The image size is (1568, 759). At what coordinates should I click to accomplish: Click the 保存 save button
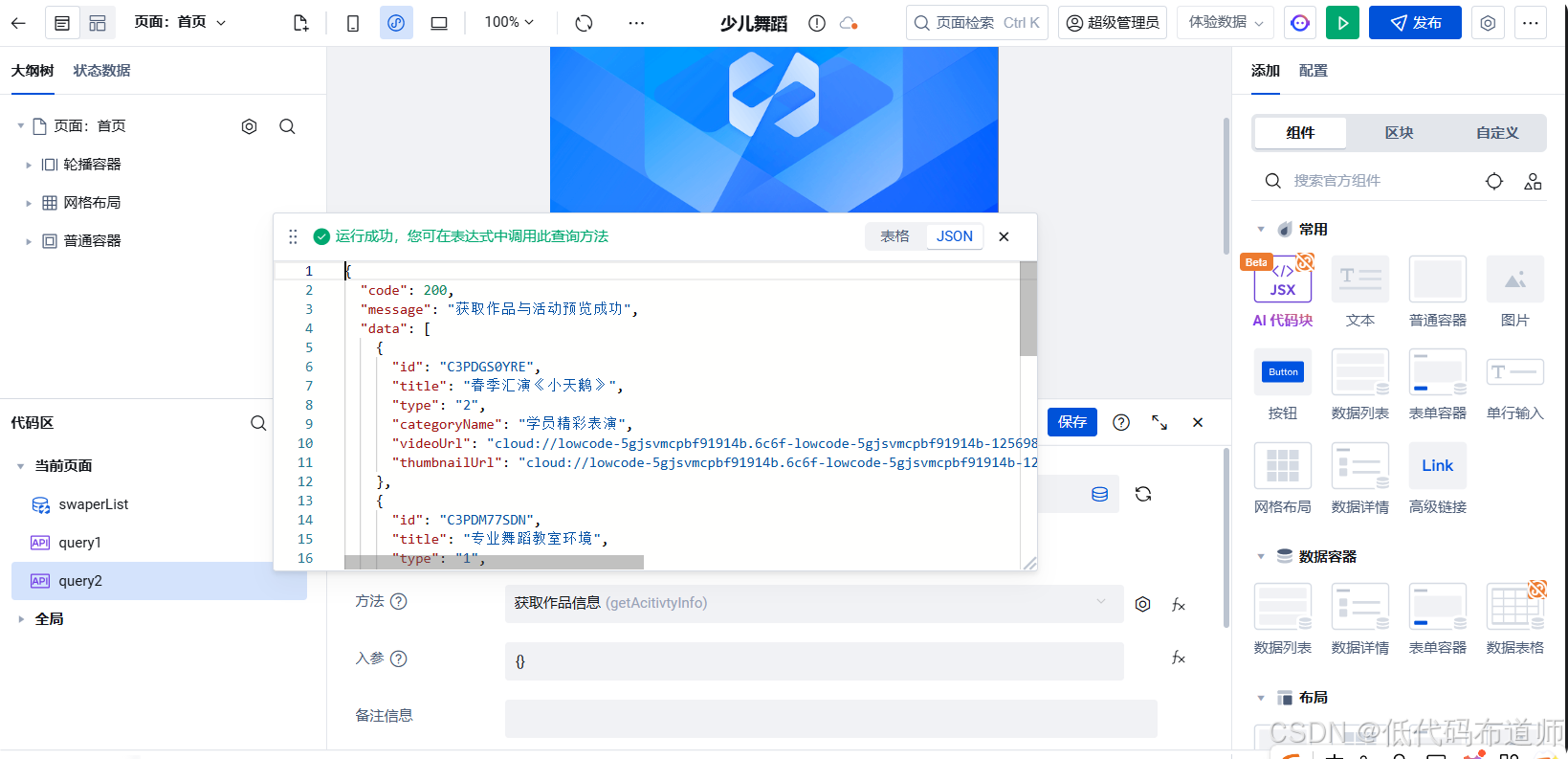1072,422
